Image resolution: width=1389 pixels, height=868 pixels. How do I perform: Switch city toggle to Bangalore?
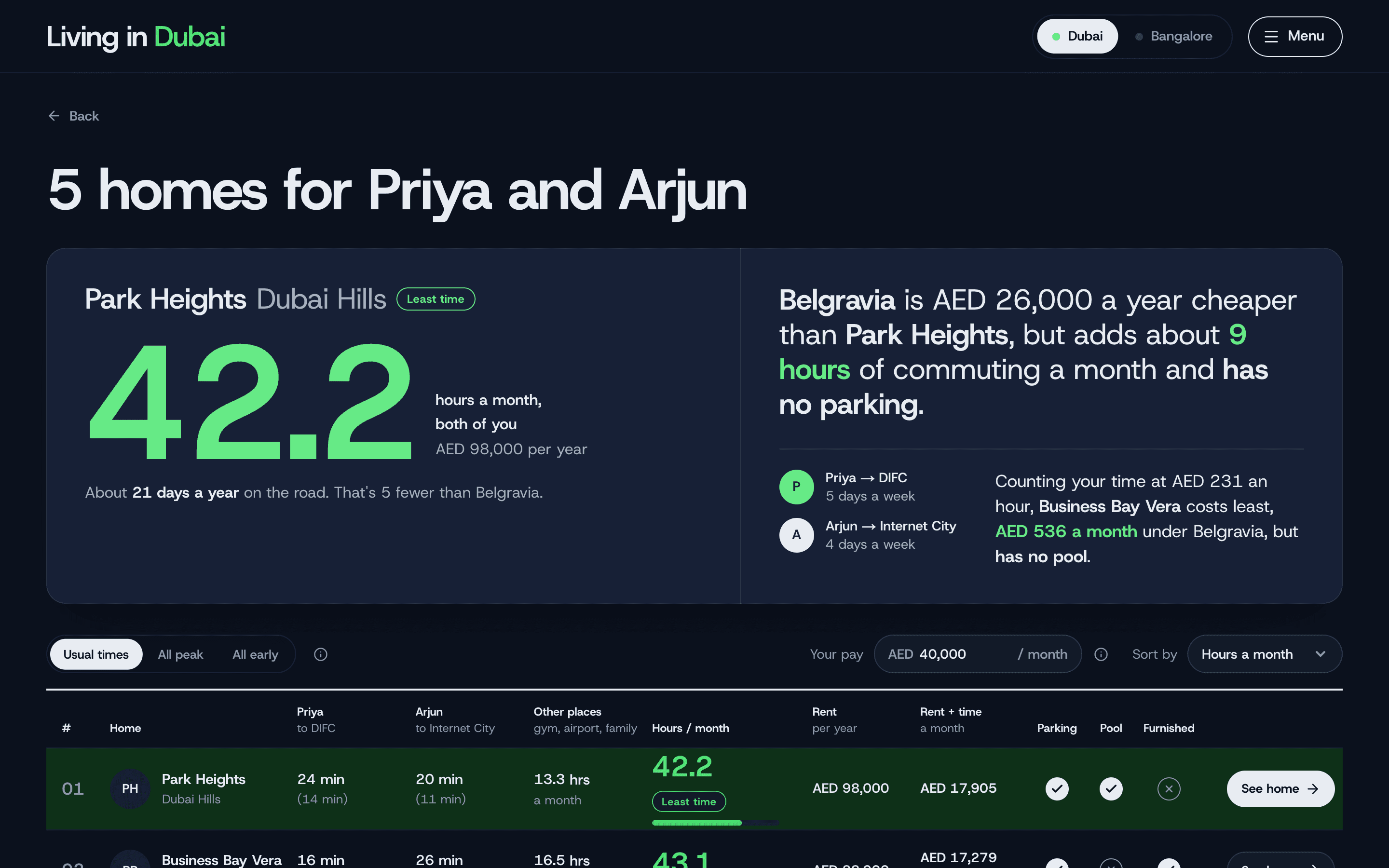(1173, 36)
